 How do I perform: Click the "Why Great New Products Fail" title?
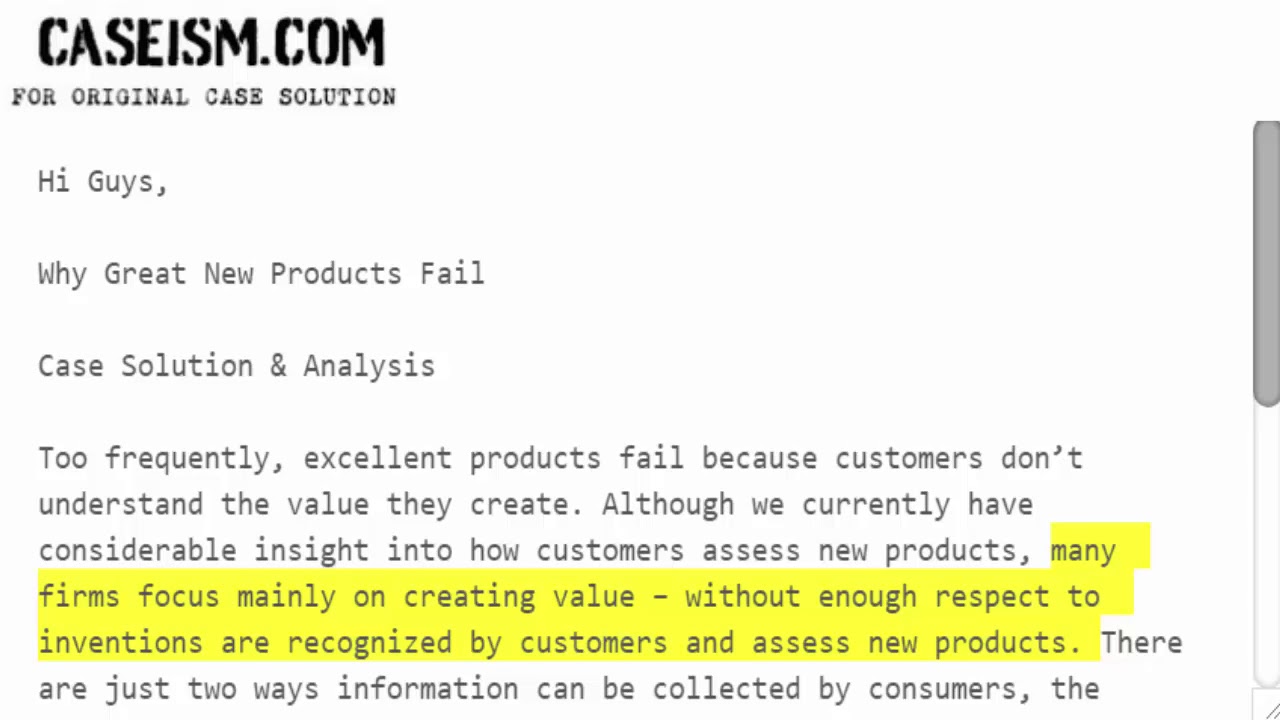[x=261, y=274]
